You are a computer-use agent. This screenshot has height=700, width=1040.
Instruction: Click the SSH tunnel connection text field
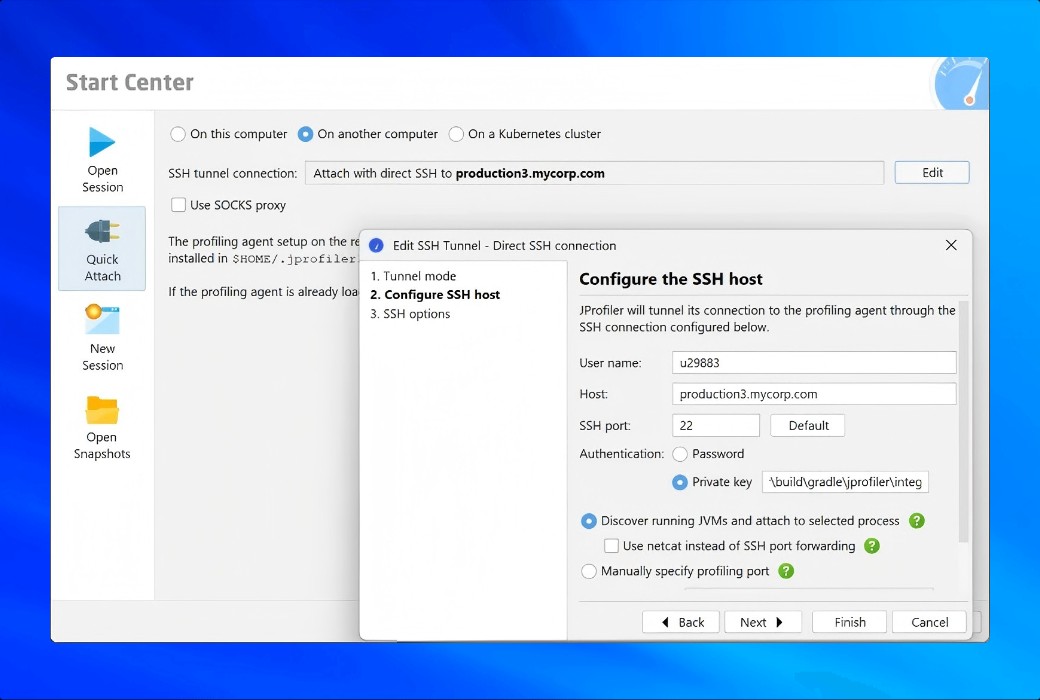click(x=594, y=173)
